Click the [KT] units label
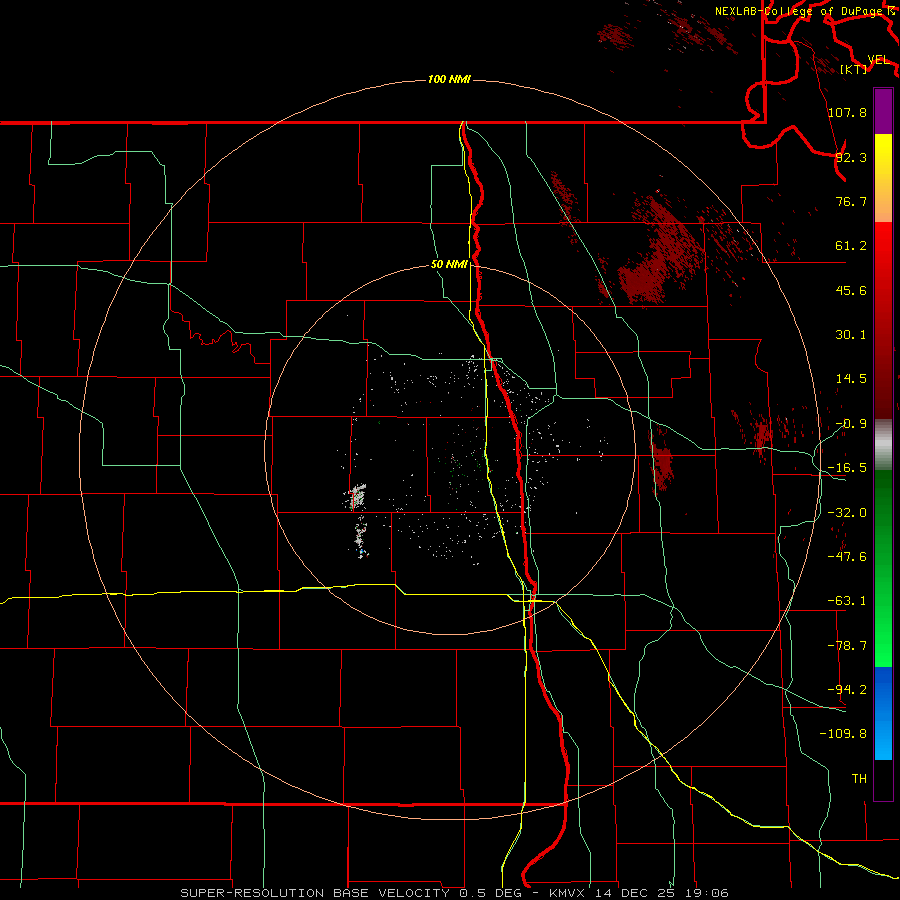The width and height of the screenshot is (900, 900). point(854,69)
